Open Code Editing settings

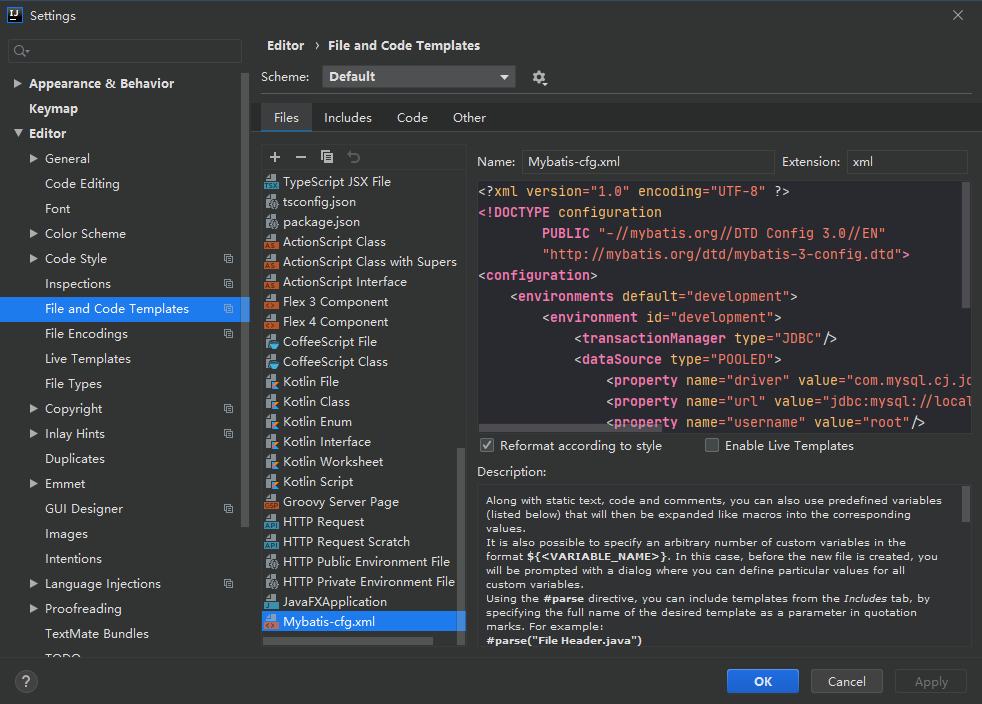[x=82, y=184]
